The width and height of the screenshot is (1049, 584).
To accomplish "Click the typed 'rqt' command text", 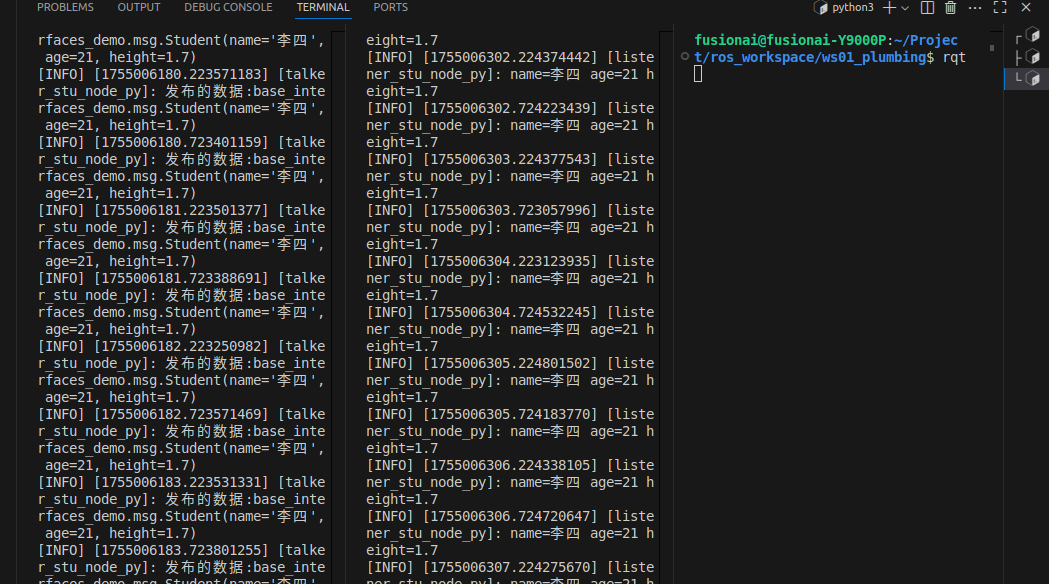I will (x=954, y=58).
